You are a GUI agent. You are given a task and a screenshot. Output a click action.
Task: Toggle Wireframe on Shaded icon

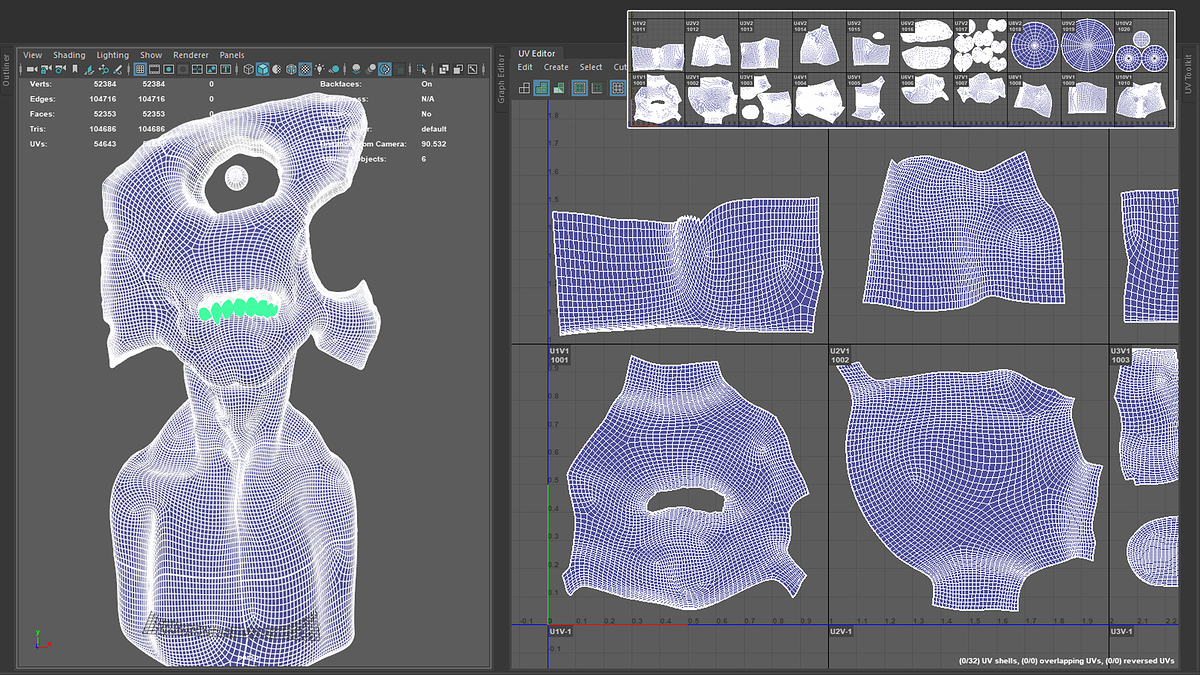tap(291, 69)
